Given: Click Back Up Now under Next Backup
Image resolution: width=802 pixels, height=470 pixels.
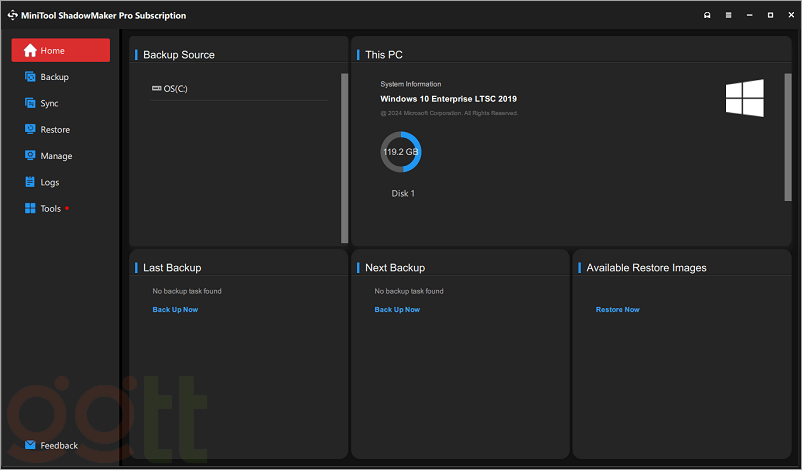Looking at the screenshot, I should coord(397,310).
